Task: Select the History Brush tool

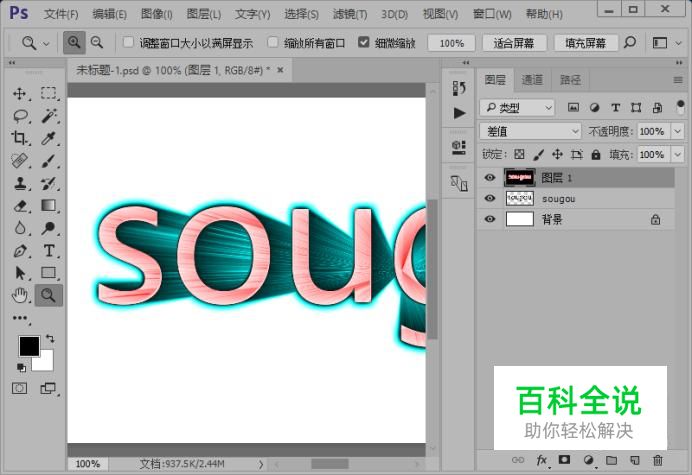Action: click(x=49, y=183)
